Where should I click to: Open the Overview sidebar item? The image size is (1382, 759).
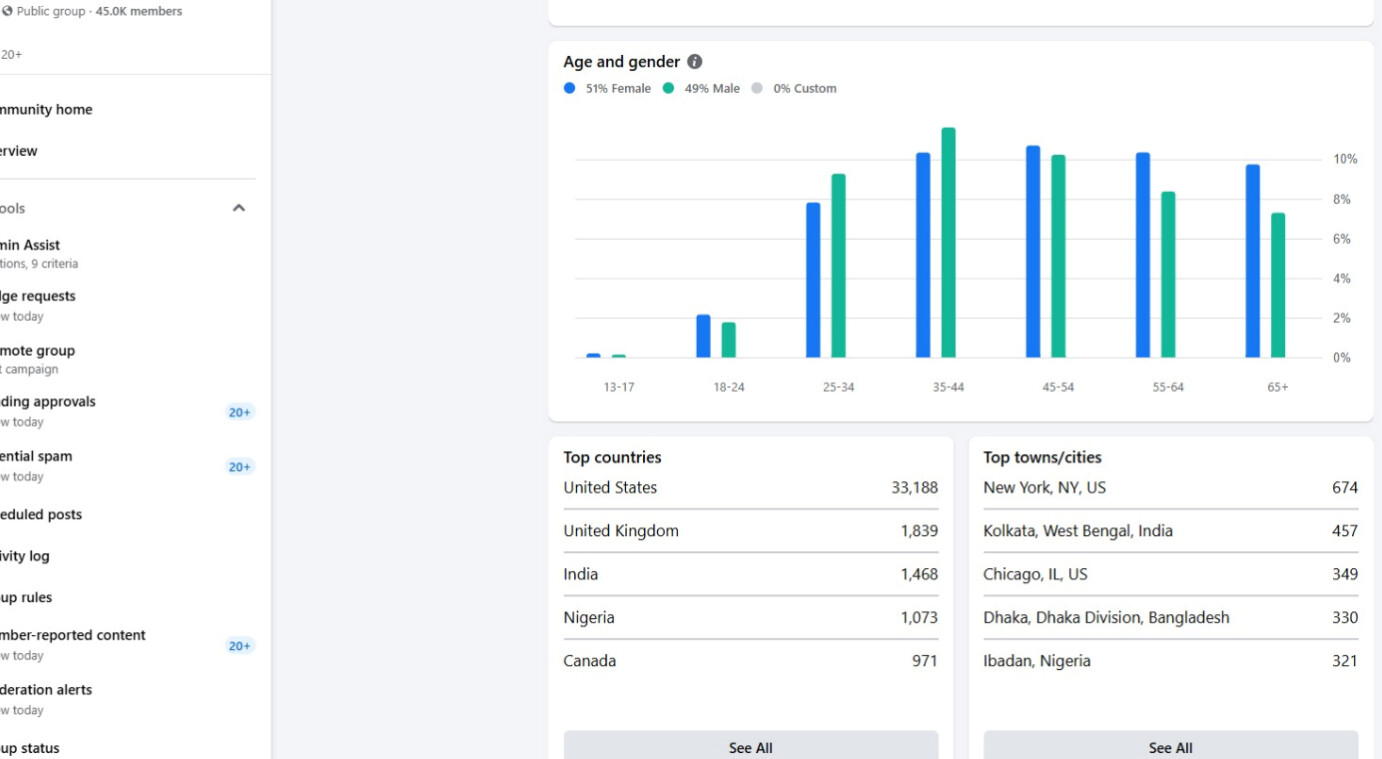click(19, 151)
